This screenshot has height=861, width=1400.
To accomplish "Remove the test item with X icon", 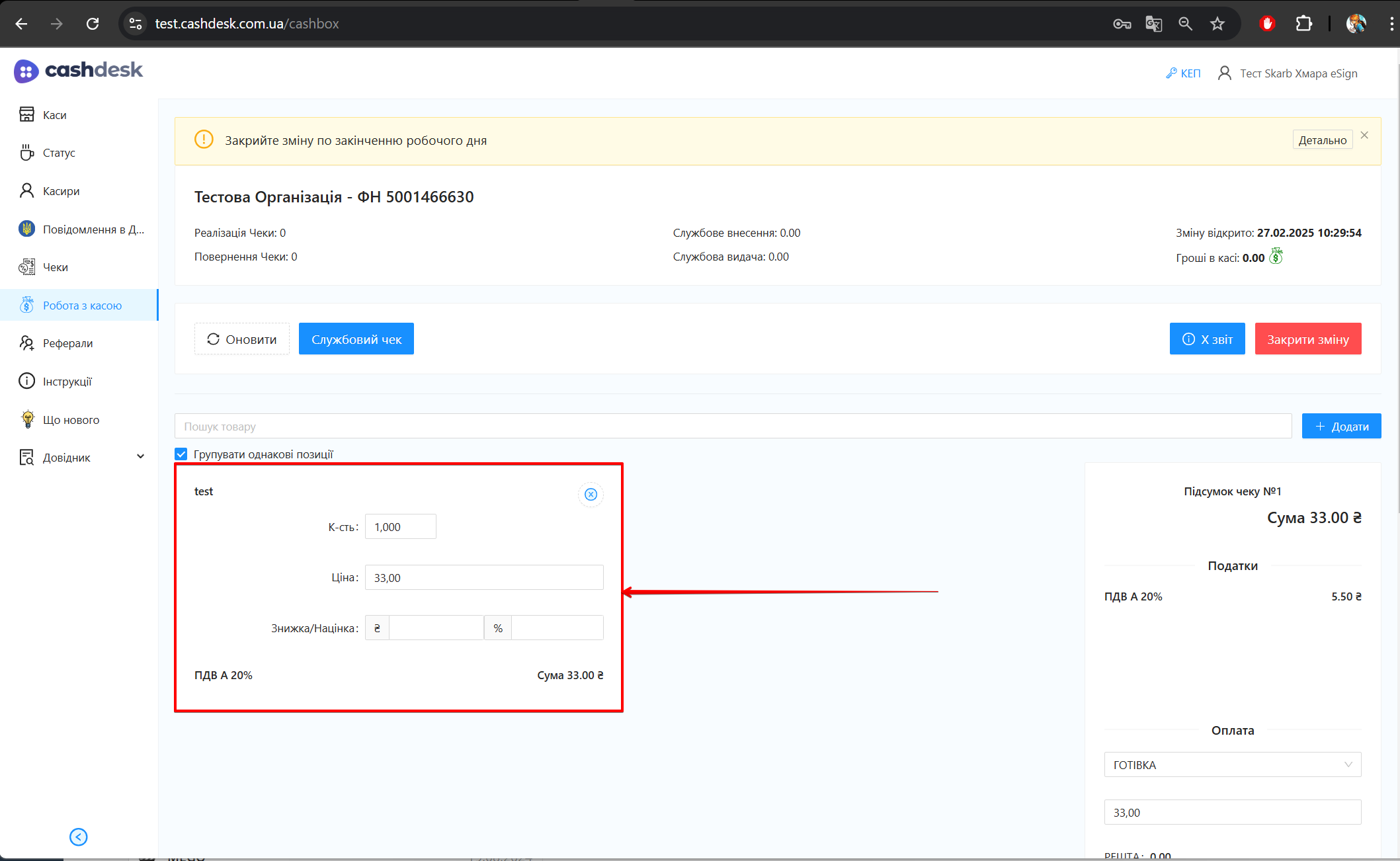I will click(x=591, y=495).
